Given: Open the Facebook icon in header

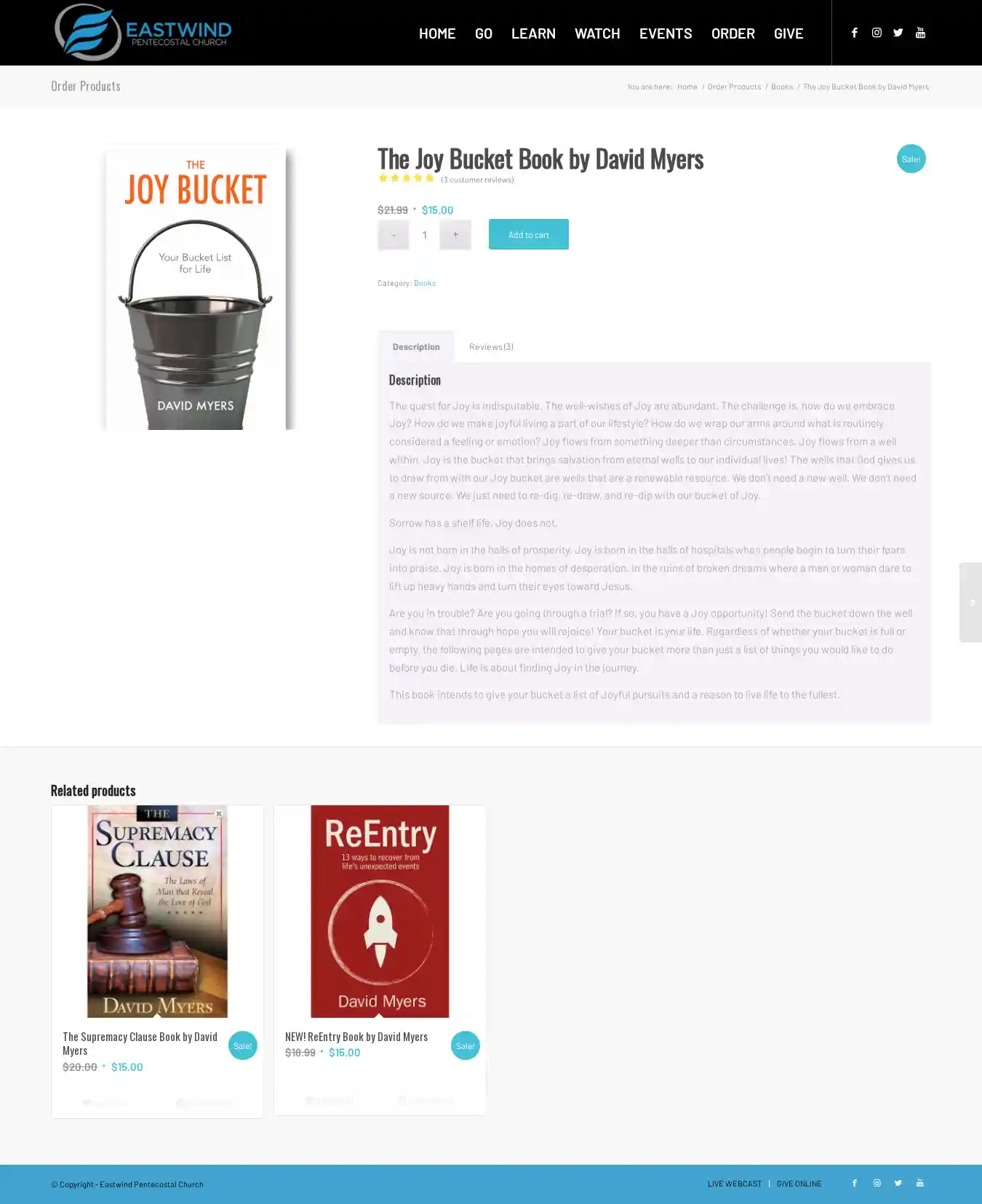Looking at the screenshot, I should [855, 33].
